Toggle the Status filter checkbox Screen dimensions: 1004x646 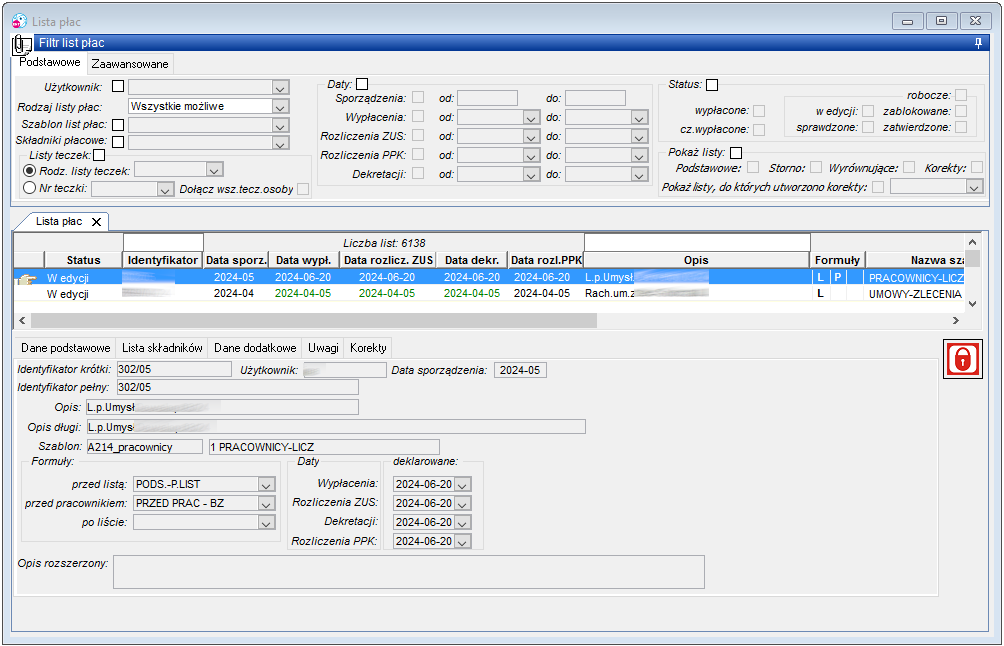click(x=712, y=85)
